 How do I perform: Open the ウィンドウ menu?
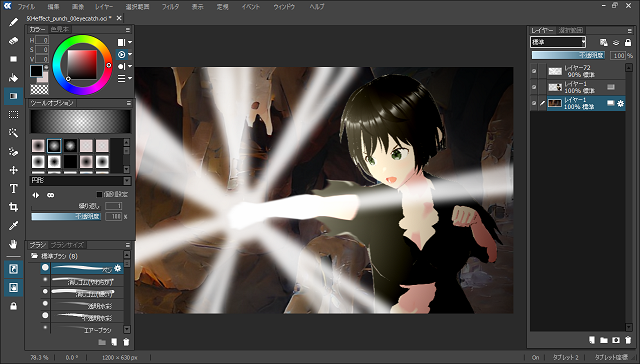(x=284, y=7)
